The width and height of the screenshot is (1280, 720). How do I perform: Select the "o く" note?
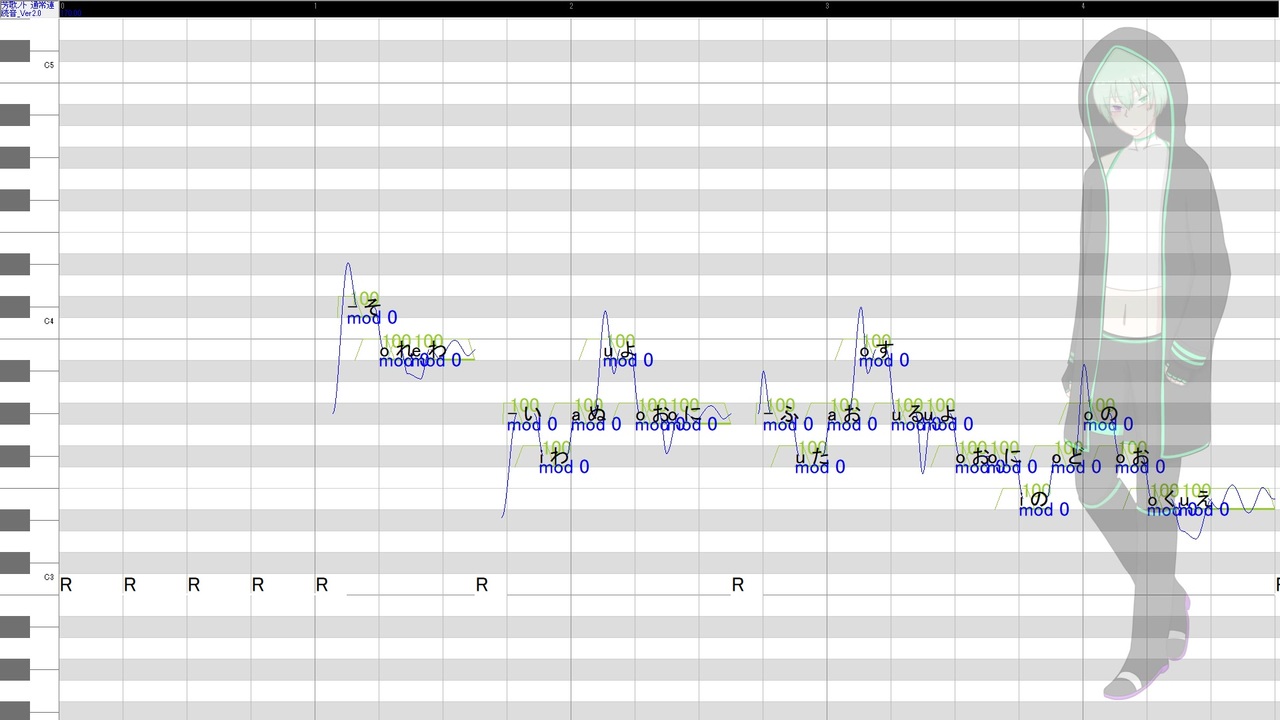(1163, 500)
